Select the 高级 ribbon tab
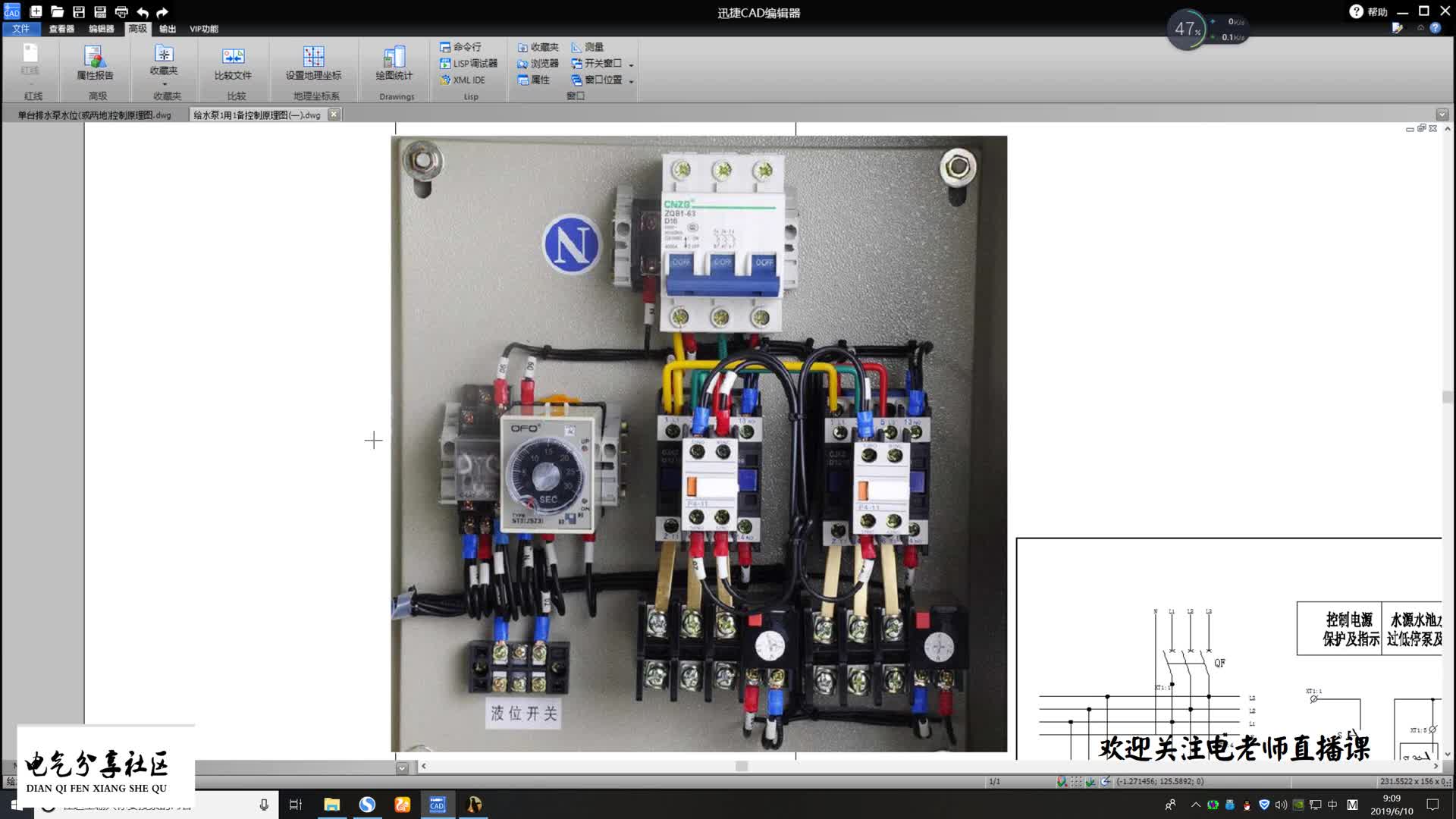1456x819 pixels. coord(137,29)
